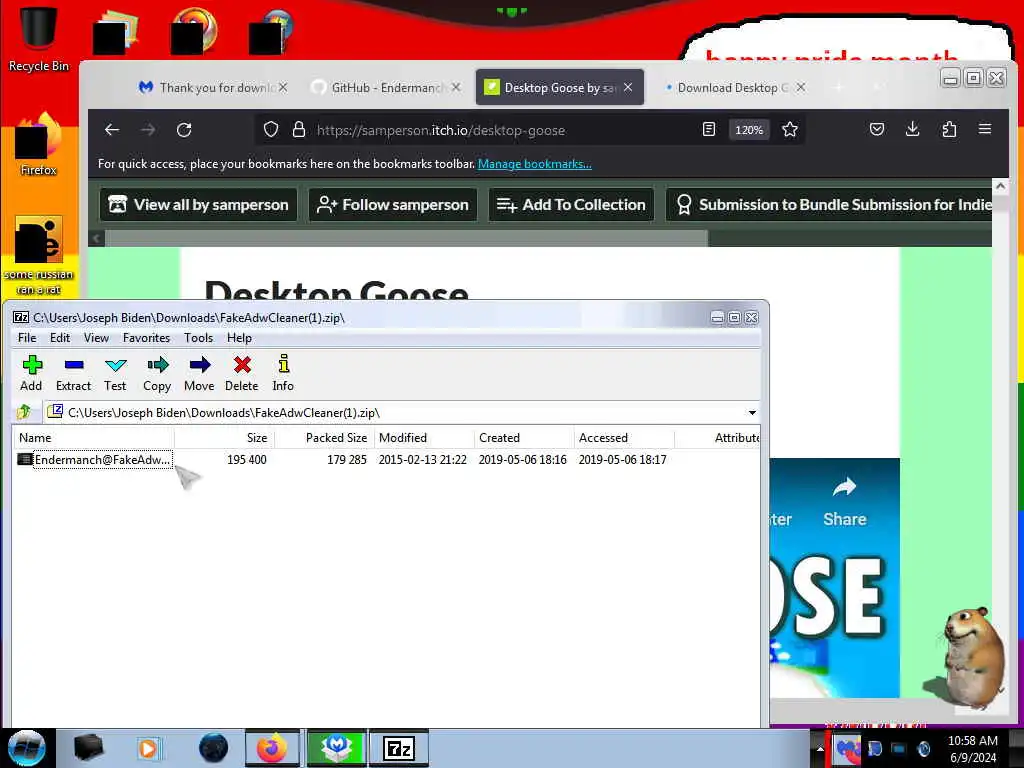Open Info for the selected item

click(283, 373)
